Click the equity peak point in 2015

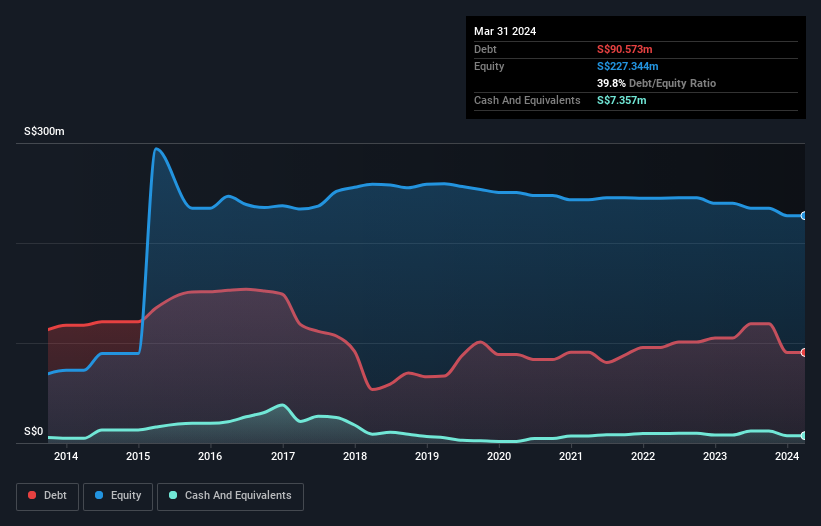click(156, 149)
